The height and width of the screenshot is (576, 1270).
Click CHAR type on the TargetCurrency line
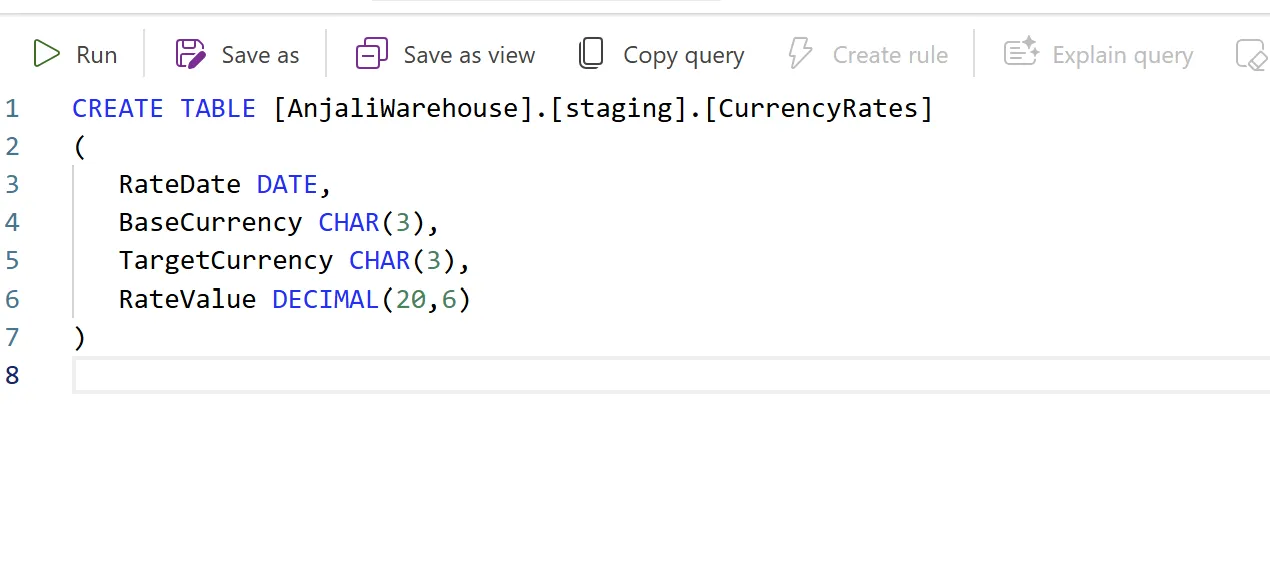pyautogui.click(x=380, y=260)
